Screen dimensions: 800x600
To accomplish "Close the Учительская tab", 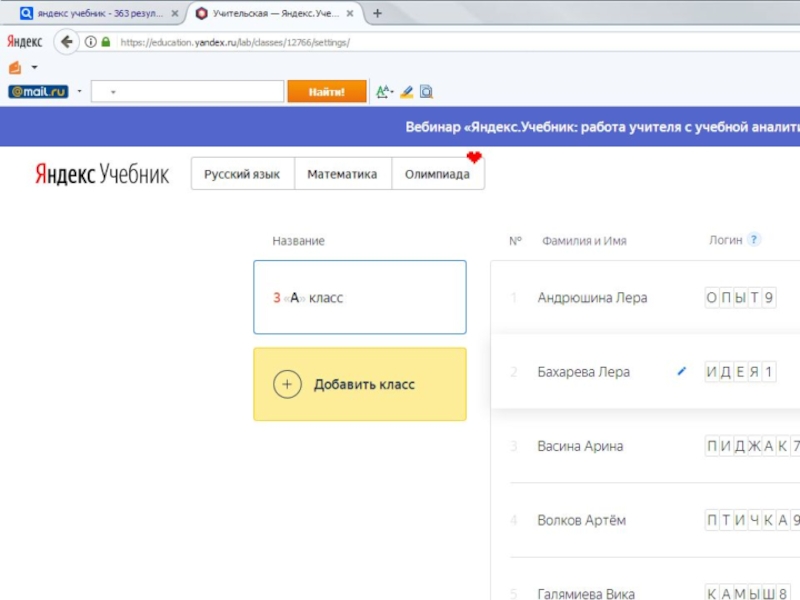I will (349, 13).
